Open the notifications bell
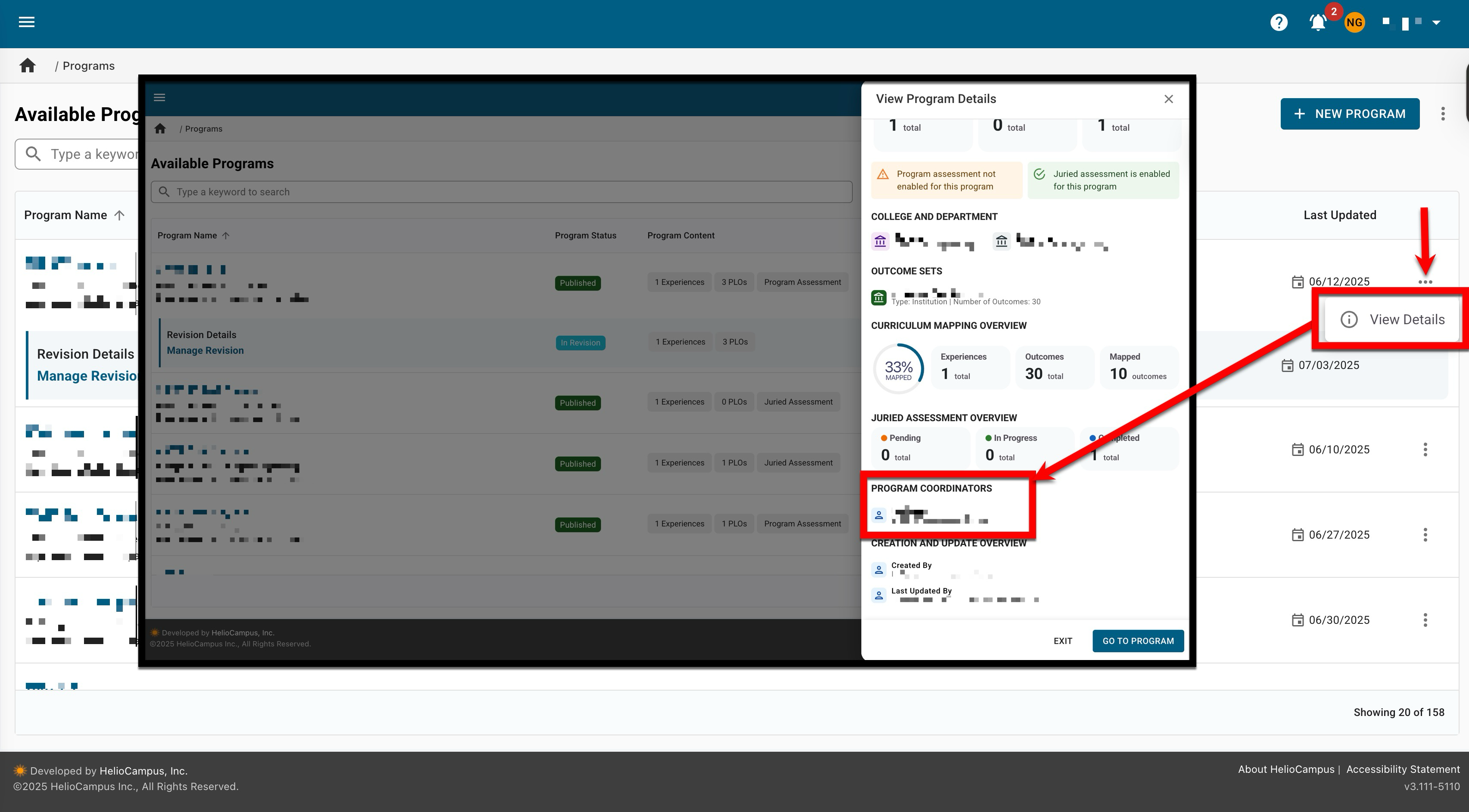The height and width of the screenshot is (812, 1469). tap(1317, 22)
